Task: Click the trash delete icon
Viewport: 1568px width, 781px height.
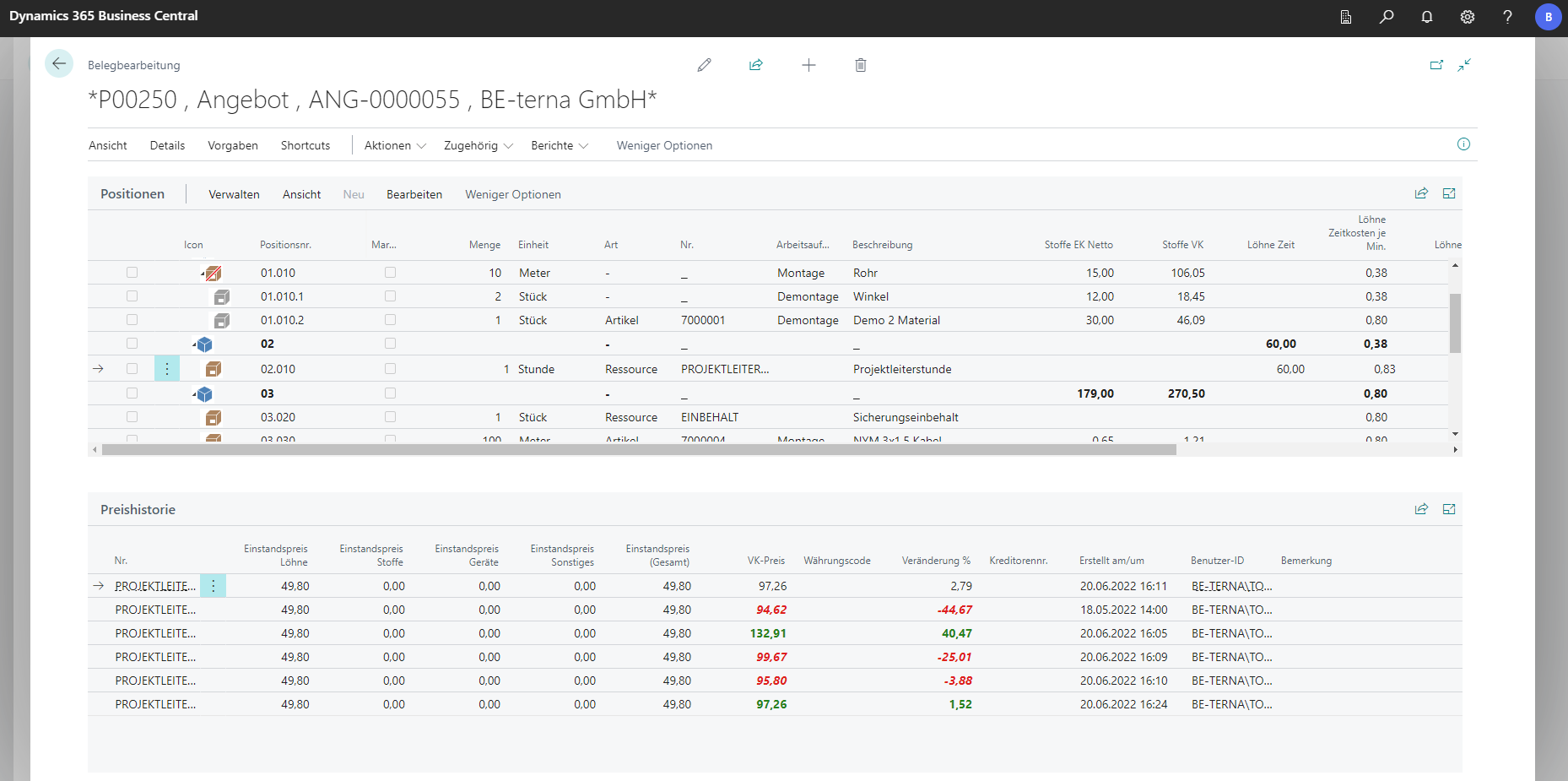Action: point(860,65)
